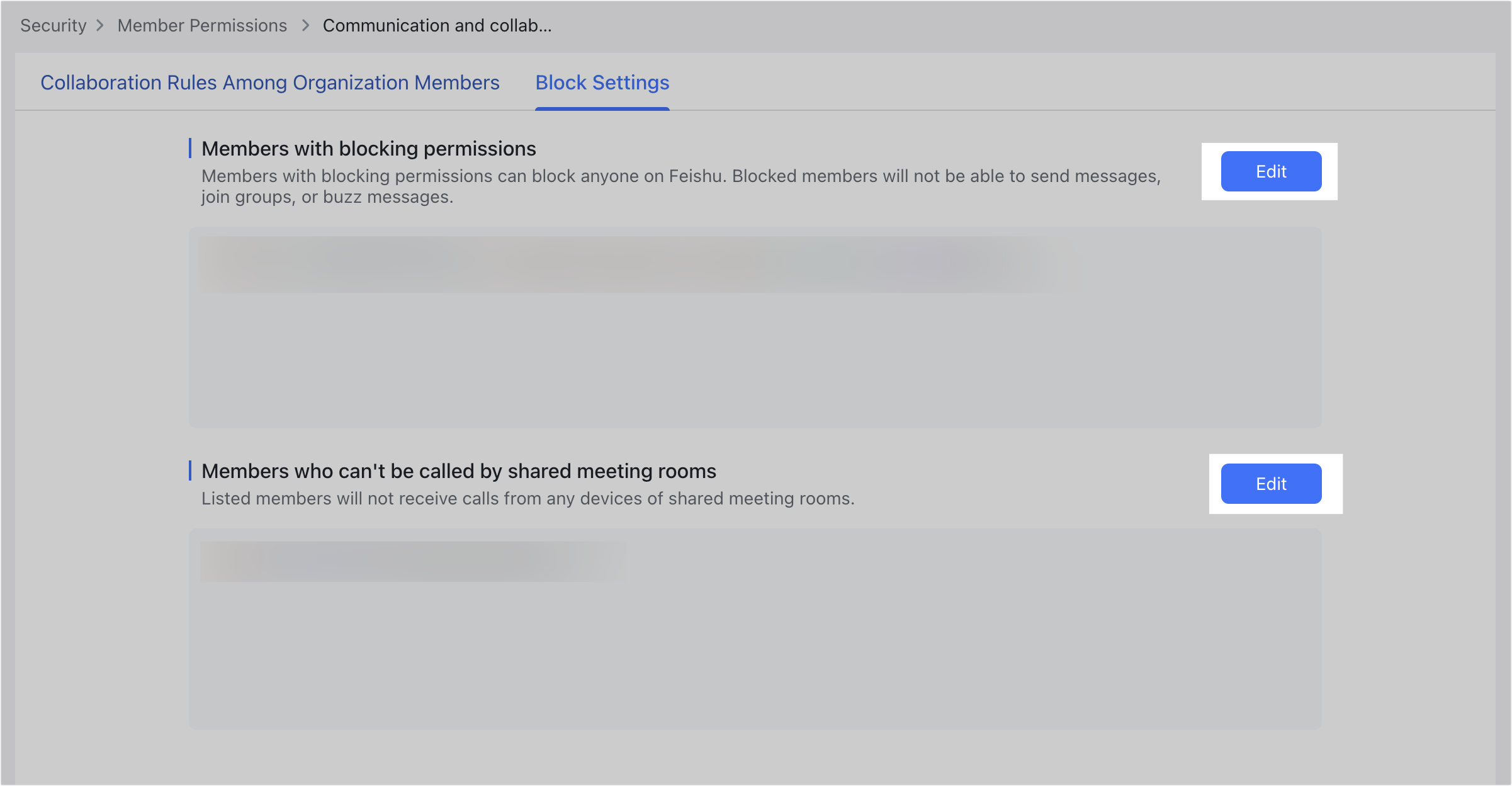
Task: Open the Member Permissions breadcrumb link
Action: tap(202, 25)
